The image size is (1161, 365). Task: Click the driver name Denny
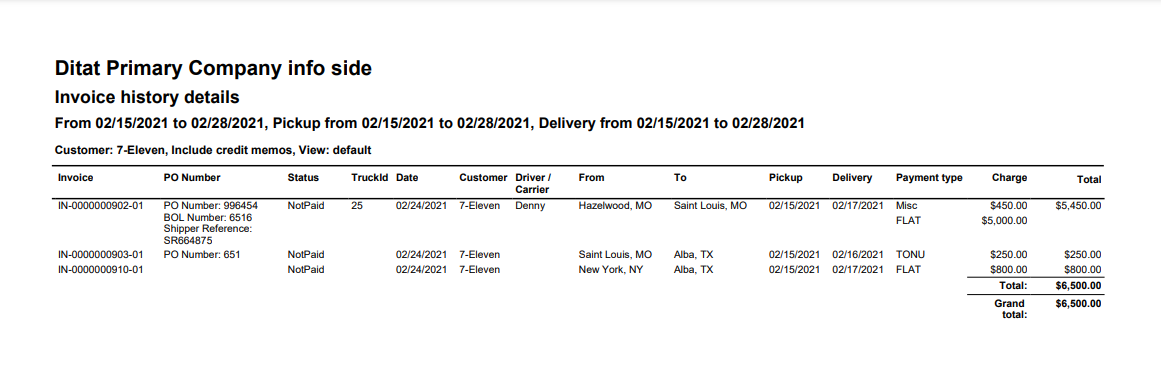[x=530, y=206]
